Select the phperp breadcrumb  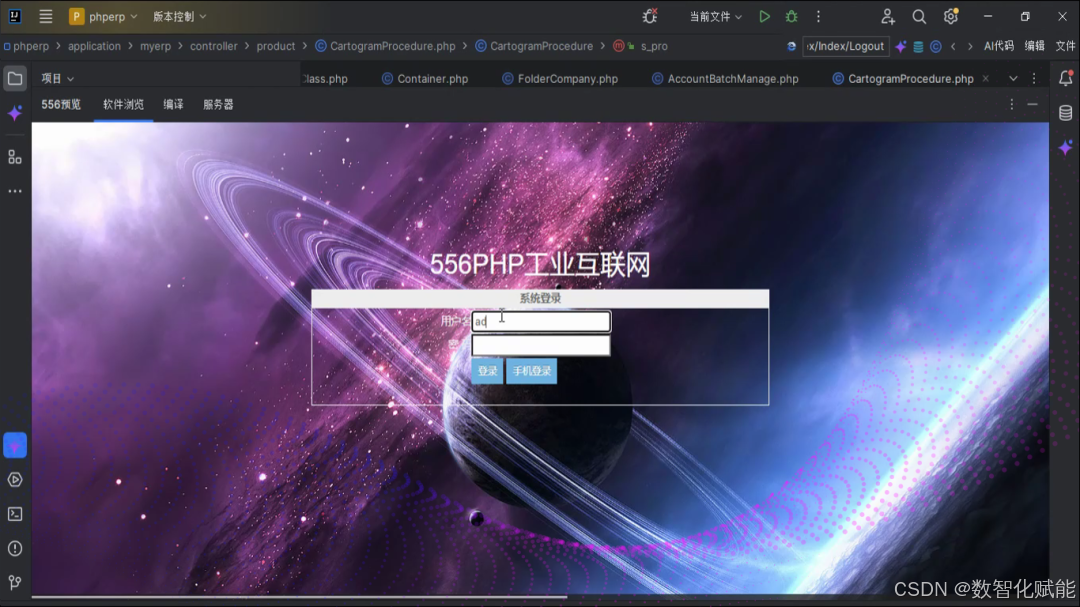point(31,46)
